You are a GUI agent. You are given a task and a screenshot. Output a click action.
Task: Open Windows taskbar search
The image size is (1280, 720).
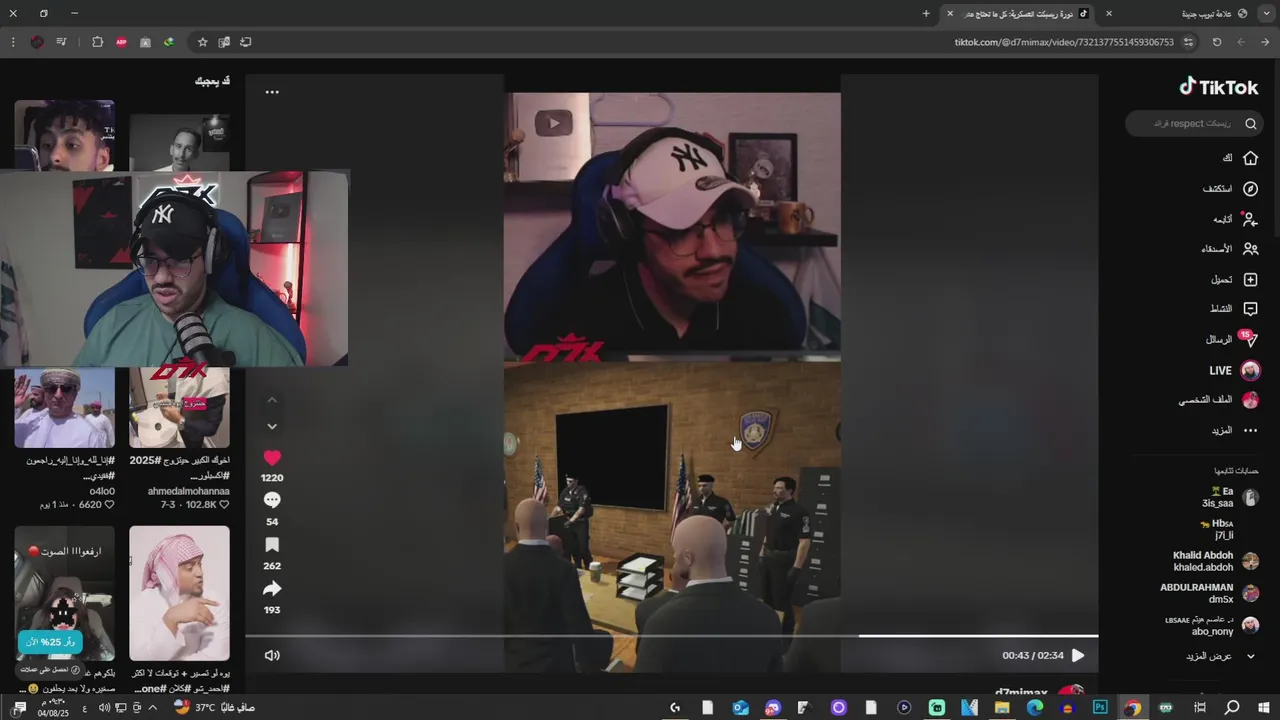click(x=1232, y=707)
